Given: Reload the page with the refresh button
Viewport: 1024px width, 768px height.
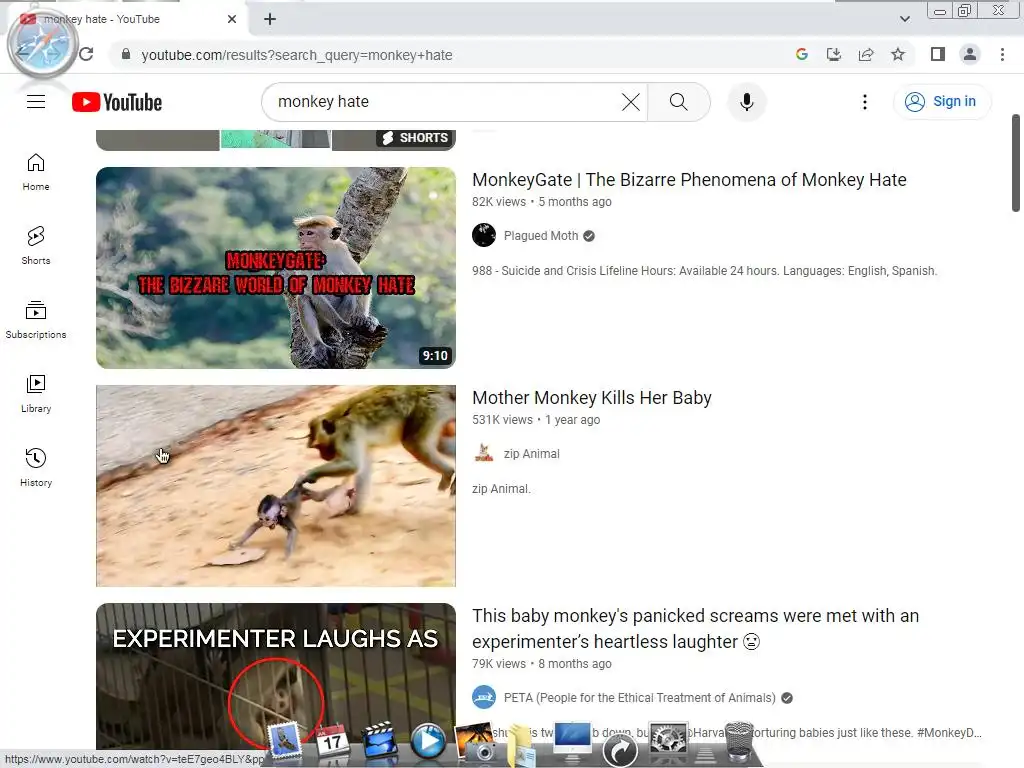Looking at the screenshot, I should pyautogui.click(x=86, y=54).
